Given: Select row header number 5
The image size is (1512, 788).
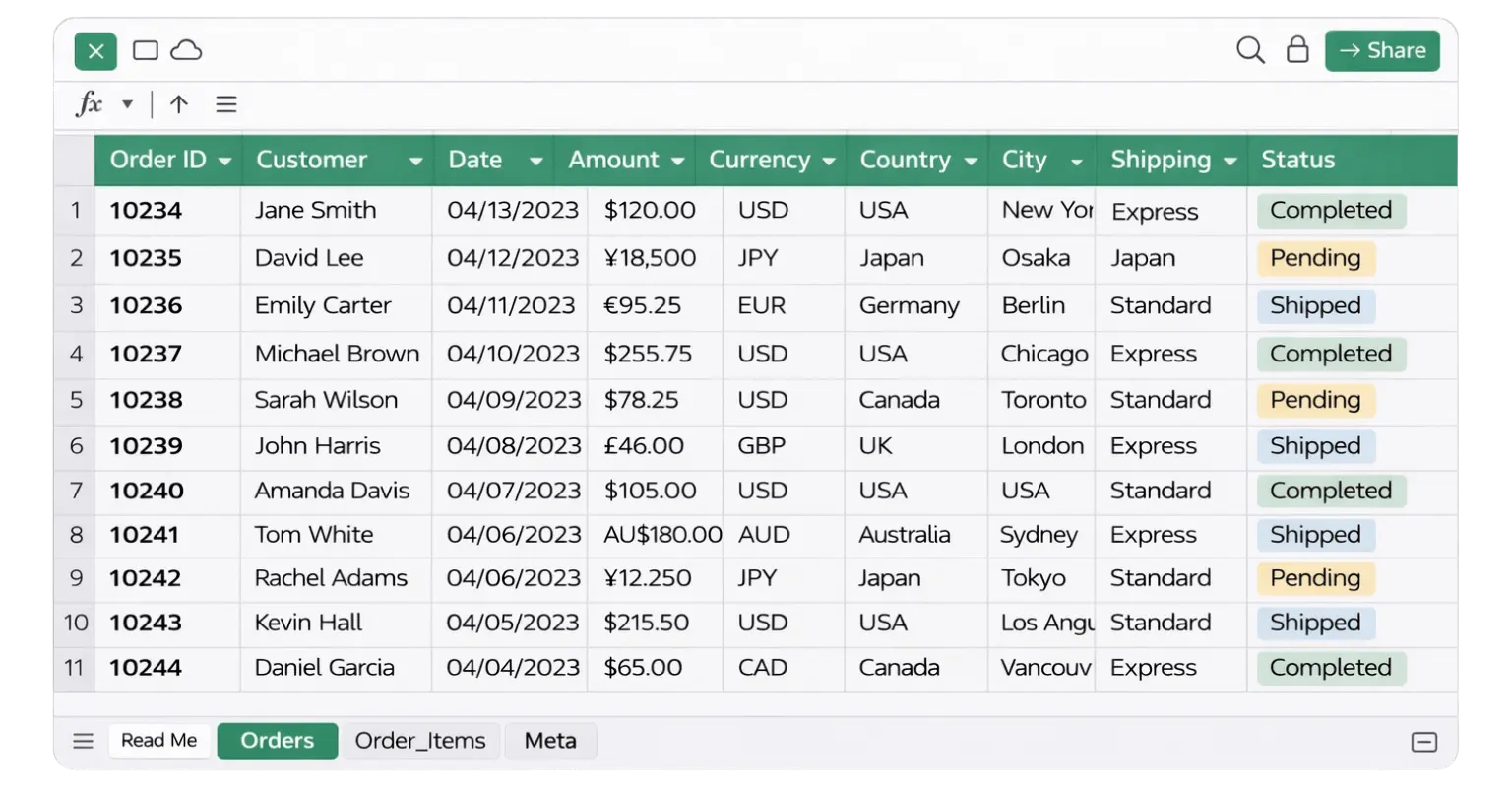Looking at the screenshot, I should (x=75, y=400).
